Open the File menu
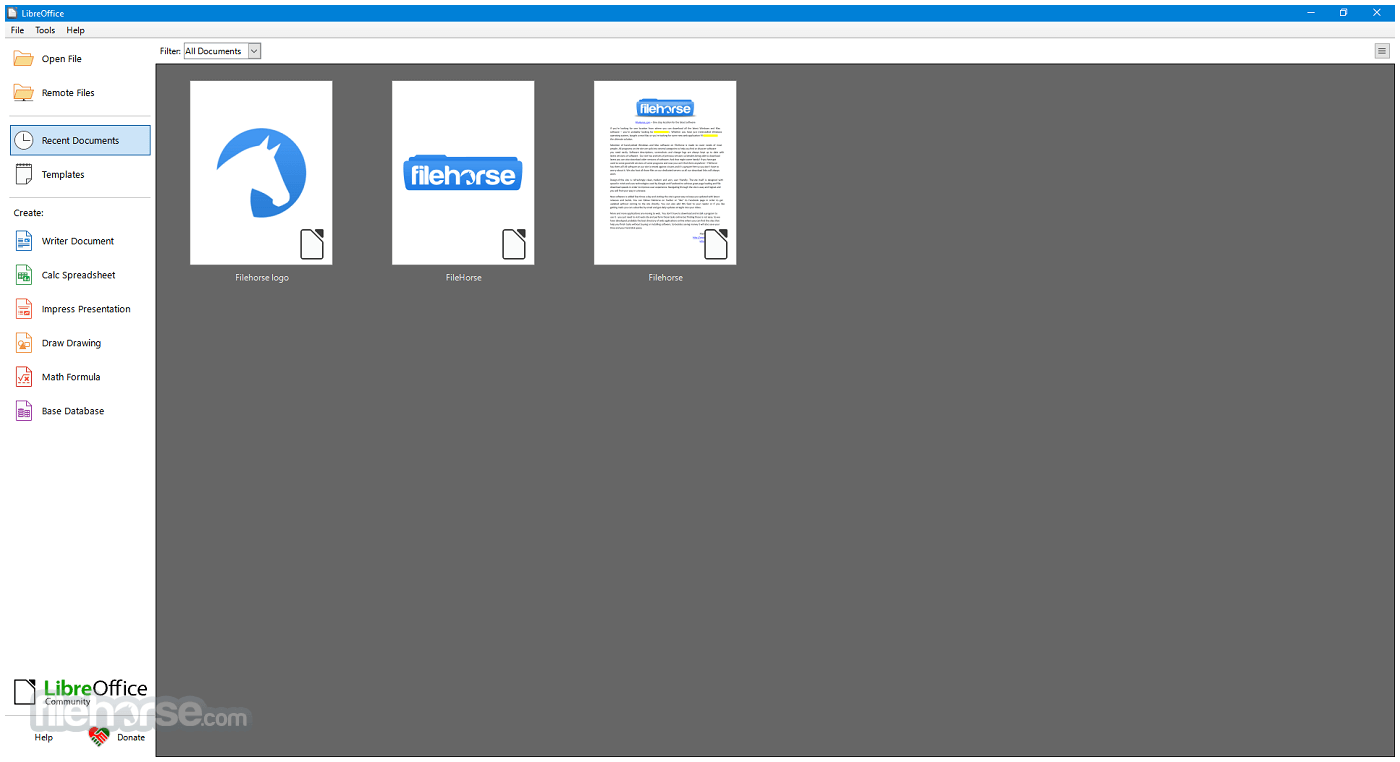 (x=17, y=30)
